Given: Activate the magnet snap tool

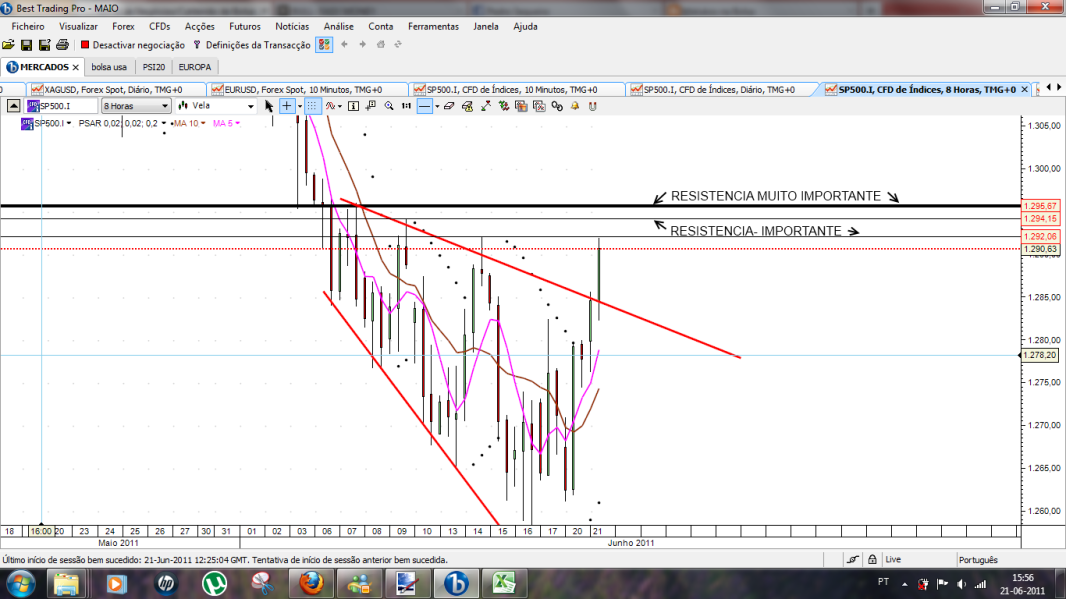Looking at the screenshot, I should 592,105.
